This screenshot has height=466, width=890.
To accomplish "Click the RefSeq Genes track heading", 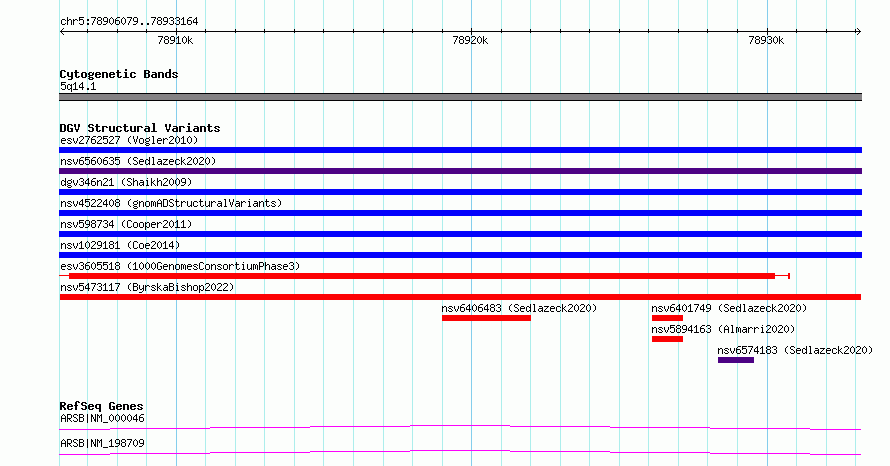I will coord(101,406).
